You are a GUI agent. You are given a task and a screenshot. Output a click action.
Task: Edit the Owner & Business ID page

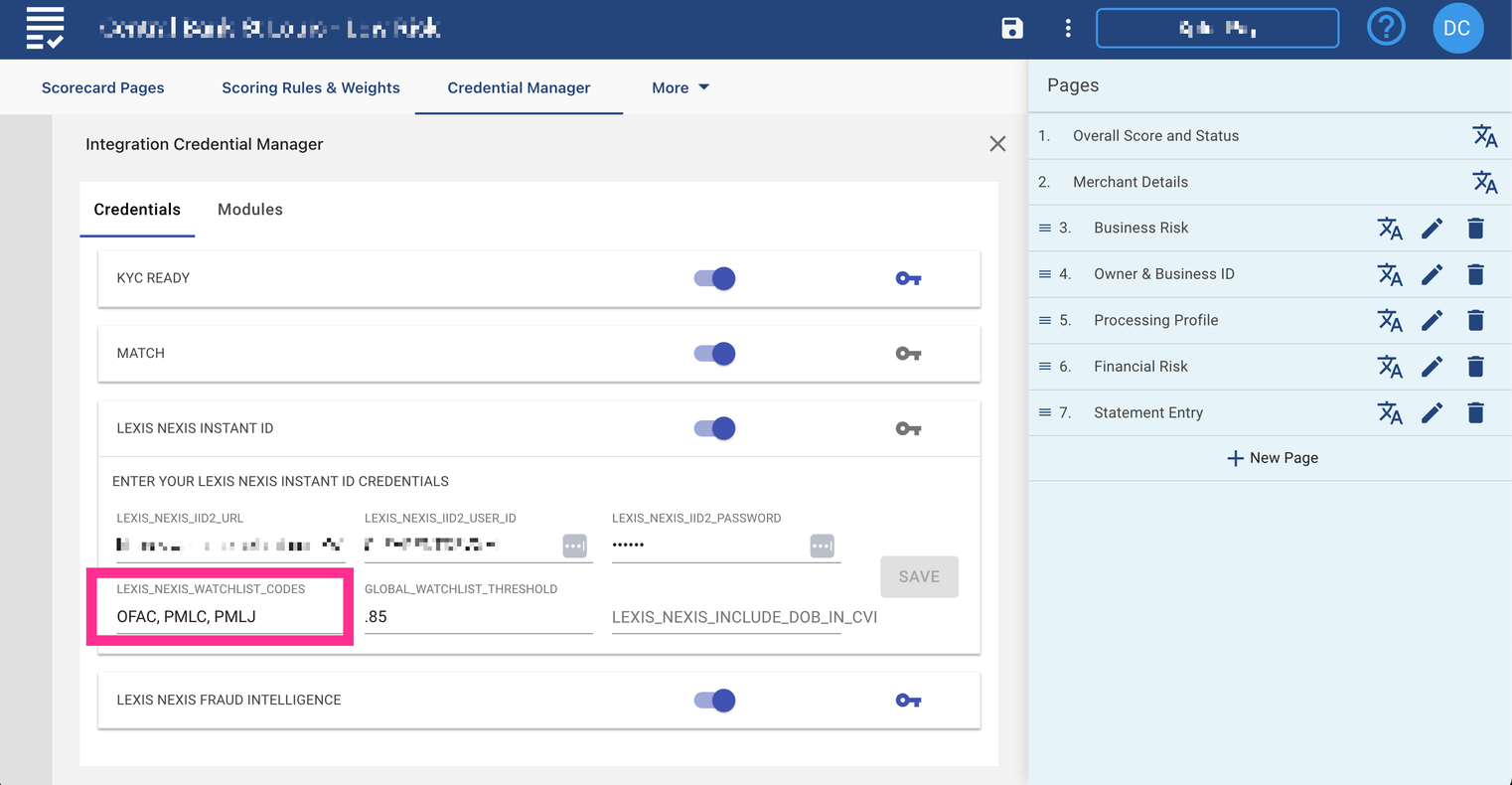(x=1432, y=274)
